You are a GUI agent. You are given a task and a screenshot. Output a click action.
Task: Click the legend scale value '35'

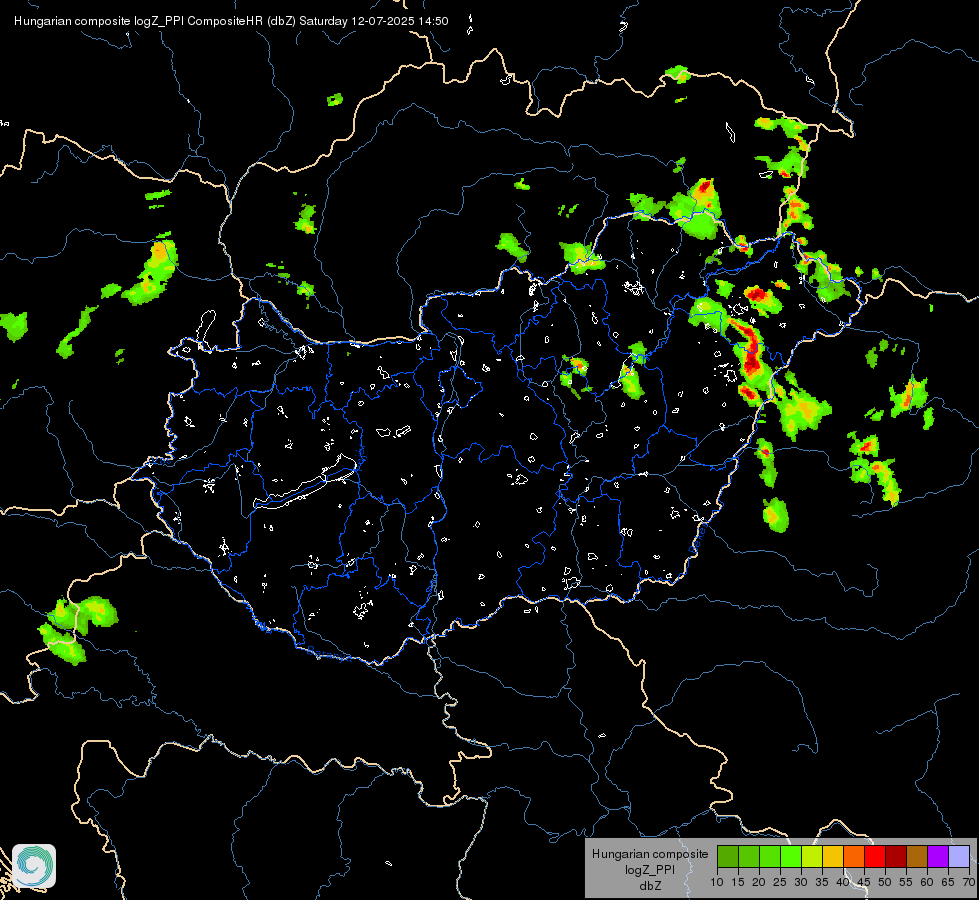[x=822, y=882]
